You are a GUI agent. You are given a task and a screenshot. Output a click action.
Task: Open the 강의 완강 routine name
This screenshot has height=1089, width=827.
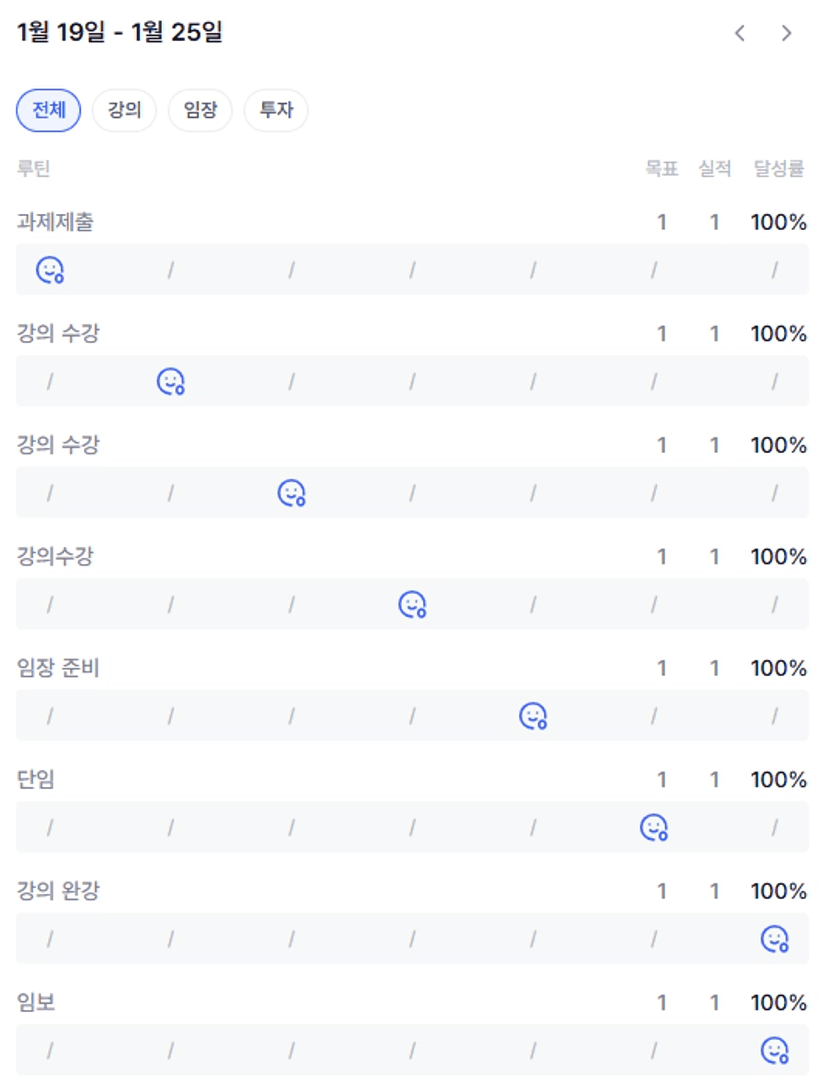point(58,891)
